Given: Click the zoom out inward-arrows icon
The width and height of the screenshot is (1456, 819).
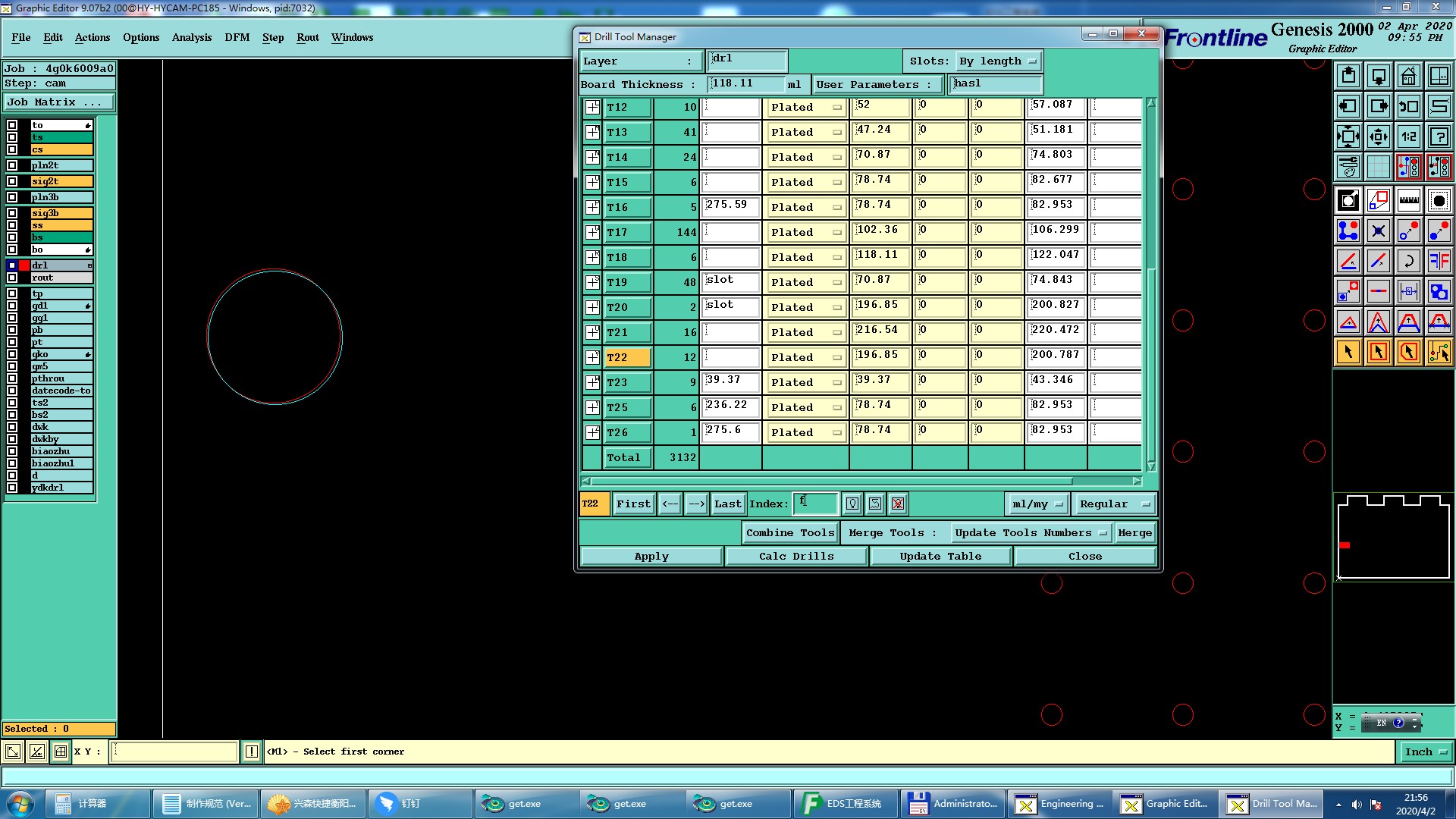Looking at the screenshot, I should (1379, 136).
